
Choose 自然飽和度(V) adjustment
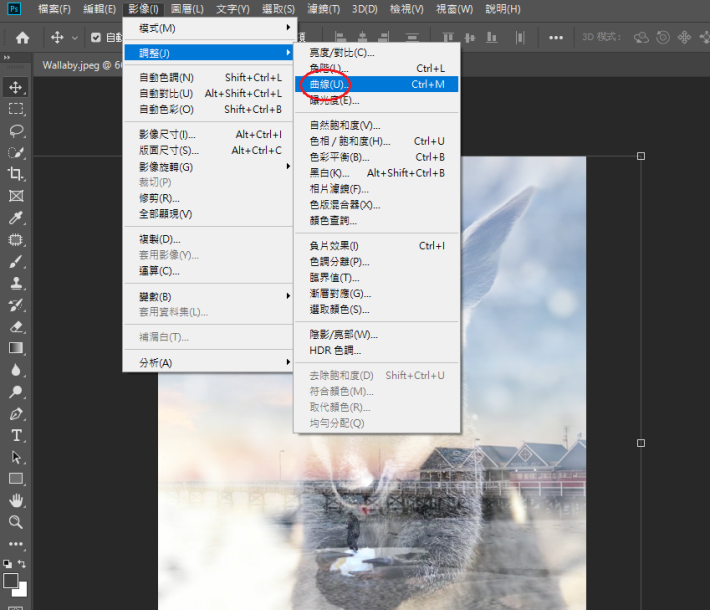pos(377,125)
